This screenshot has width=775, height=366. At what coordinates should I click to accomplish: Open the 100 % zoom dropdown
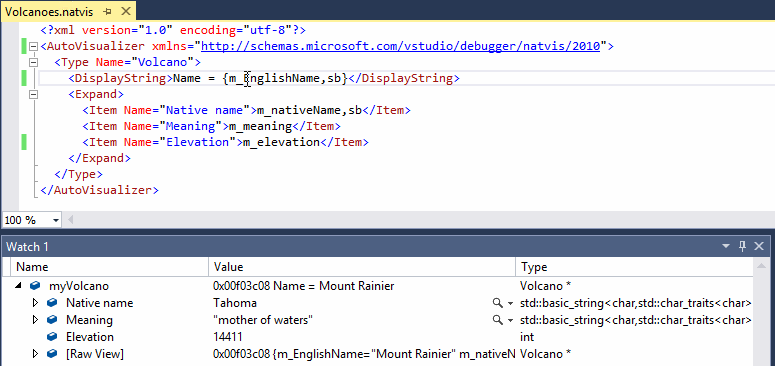click(55, 220)
